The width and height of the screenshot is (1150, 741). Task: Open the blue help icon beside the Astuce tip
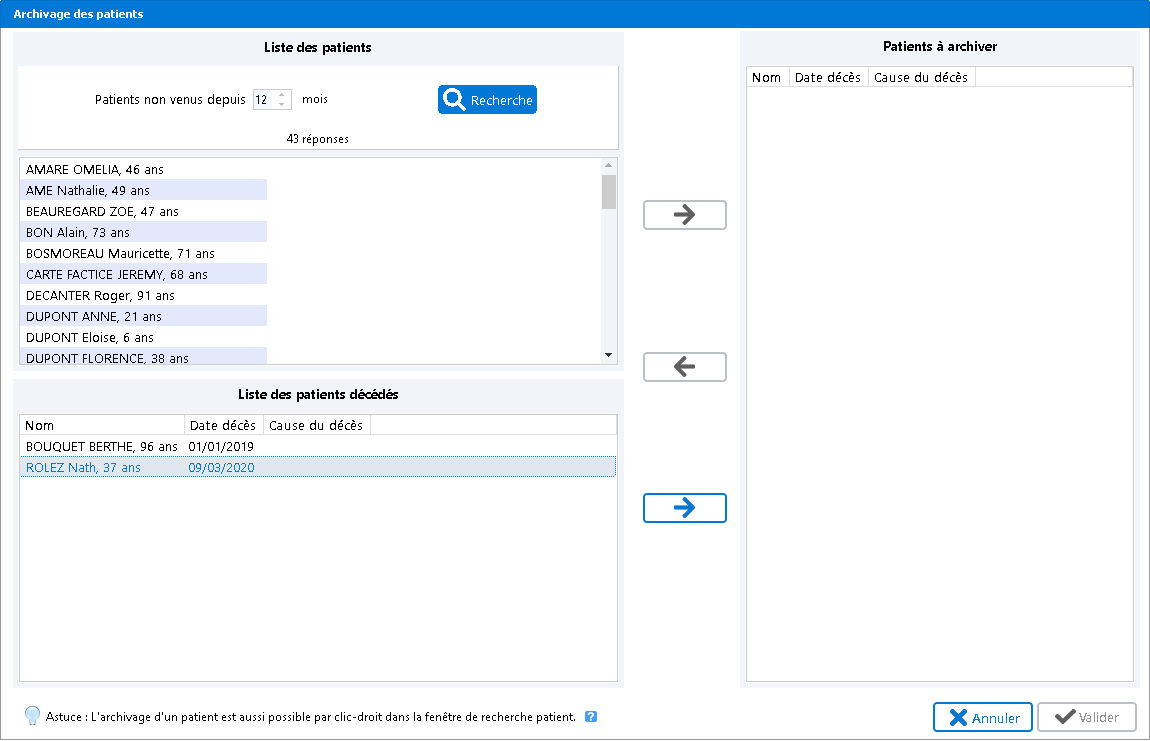tap(591, 716)
